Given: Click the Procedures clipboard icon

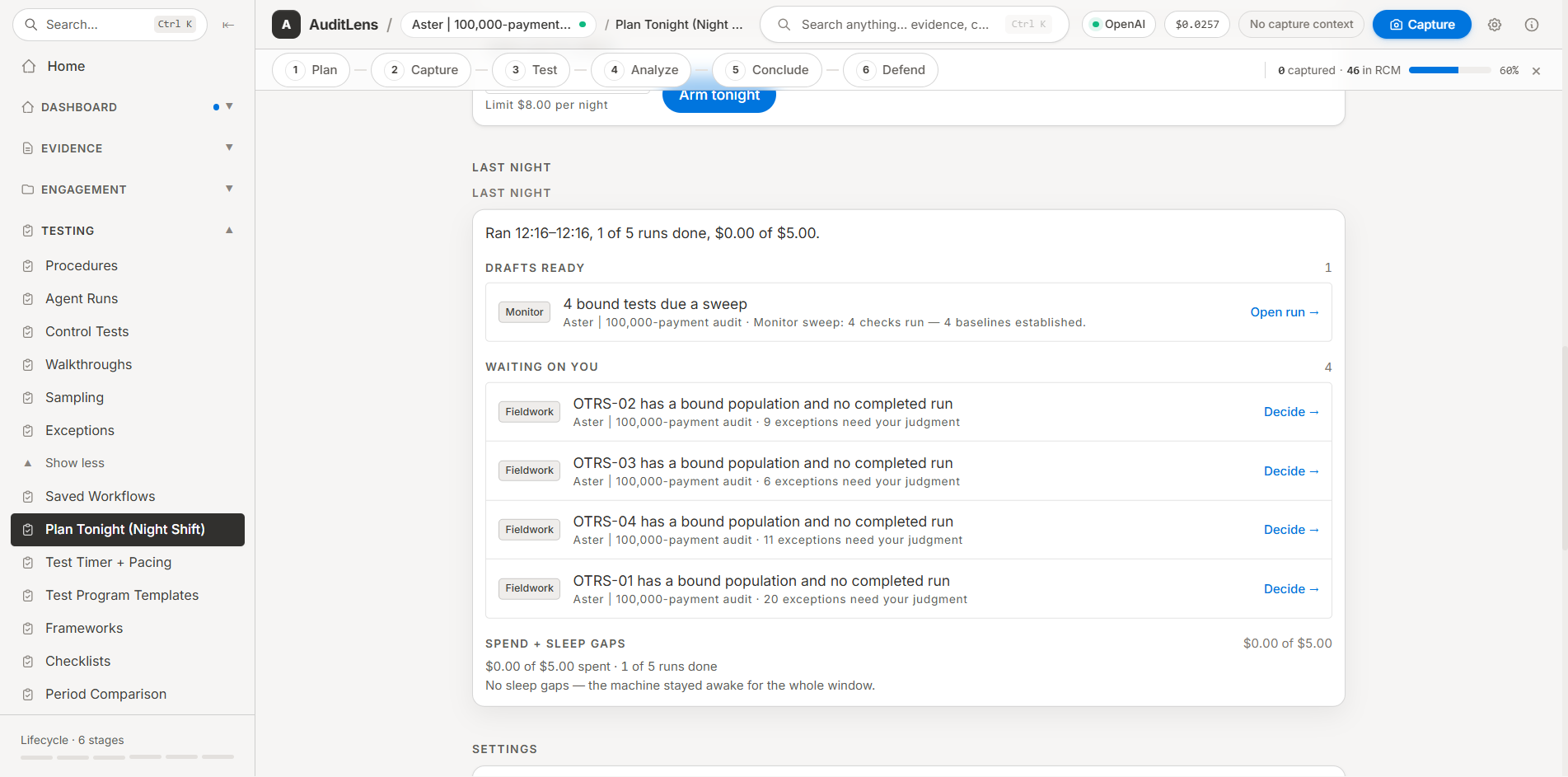Looking at the screenshot, I should coord(28,266).
